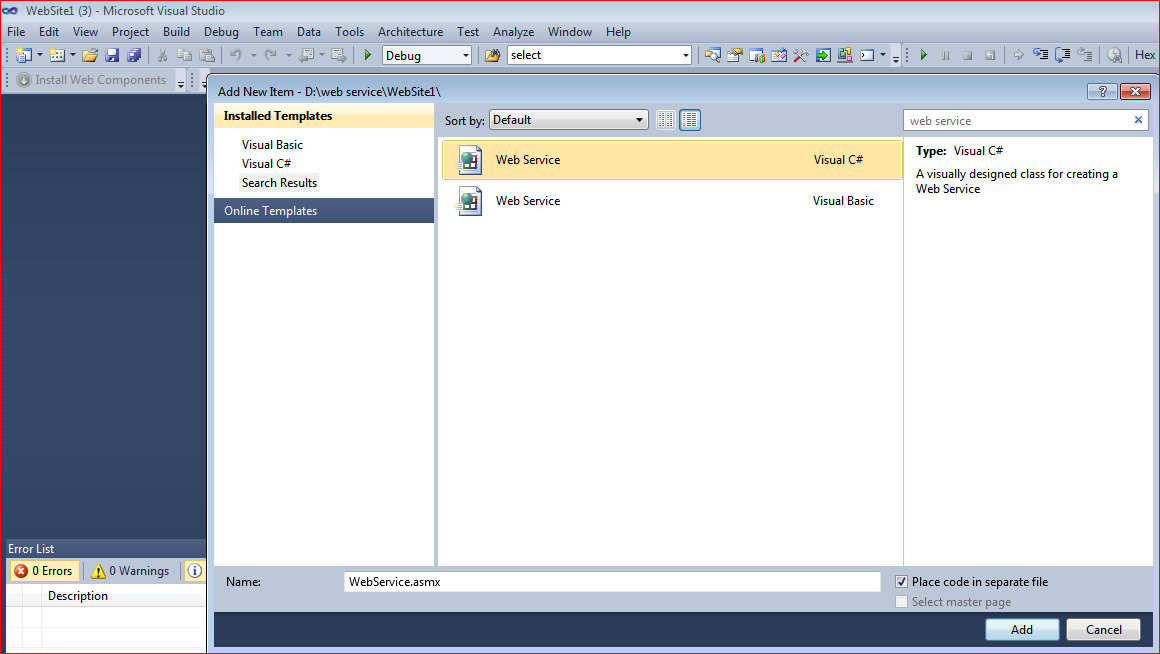Expand the Online Templates section

324,211
